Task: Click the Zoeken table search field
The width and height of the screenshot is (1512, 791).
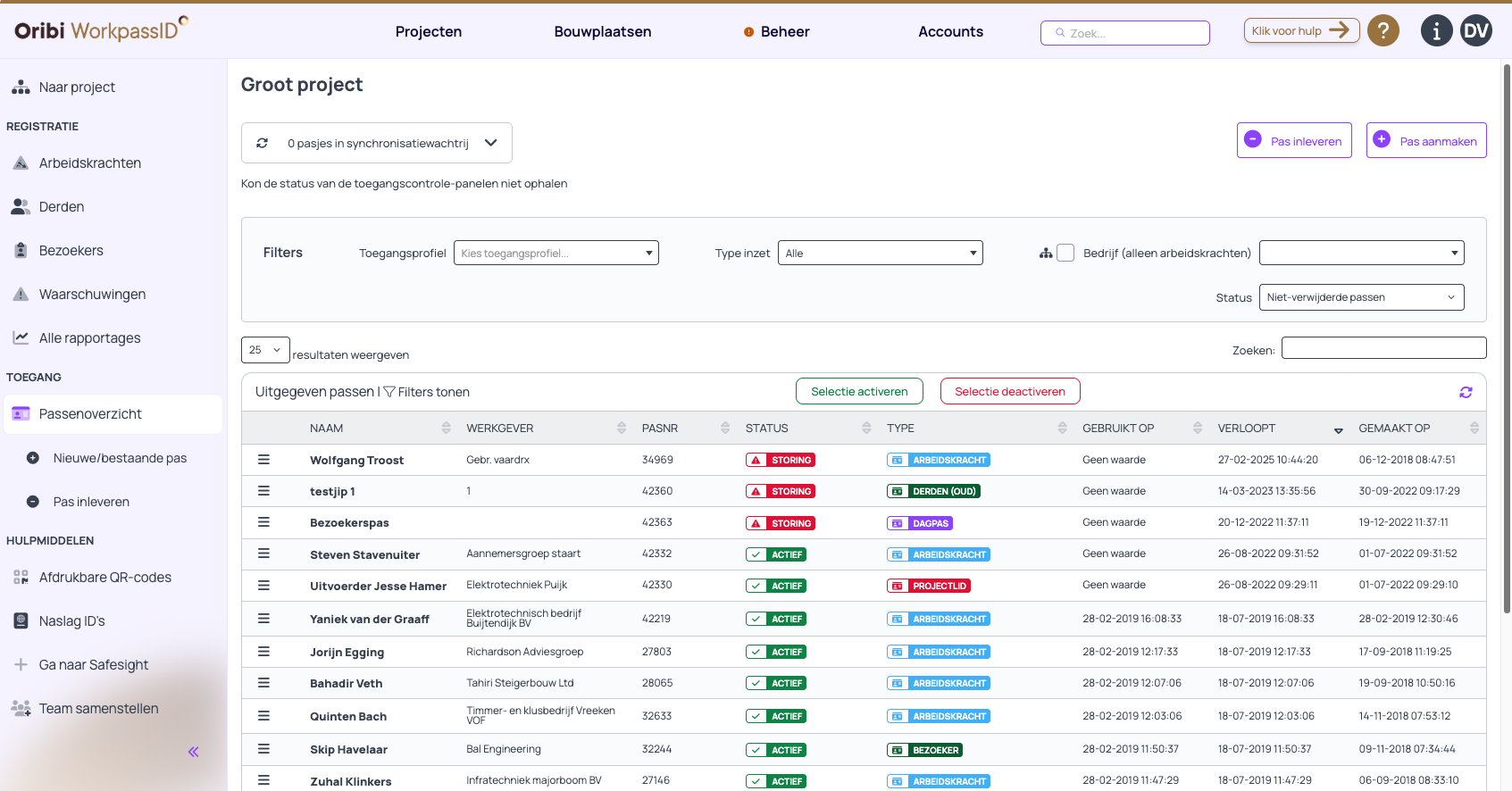Action: [1383, 348]
